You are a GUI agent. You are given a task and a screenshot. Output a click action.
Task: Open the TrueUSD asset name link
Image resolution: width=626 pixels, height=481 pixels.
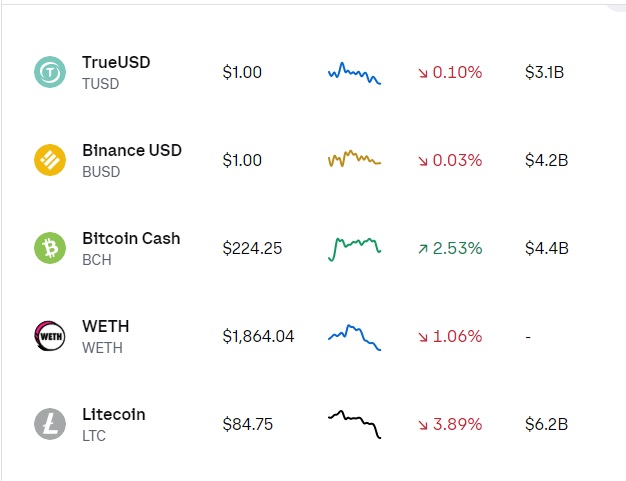pyautogui.click(x=116, y=62)
